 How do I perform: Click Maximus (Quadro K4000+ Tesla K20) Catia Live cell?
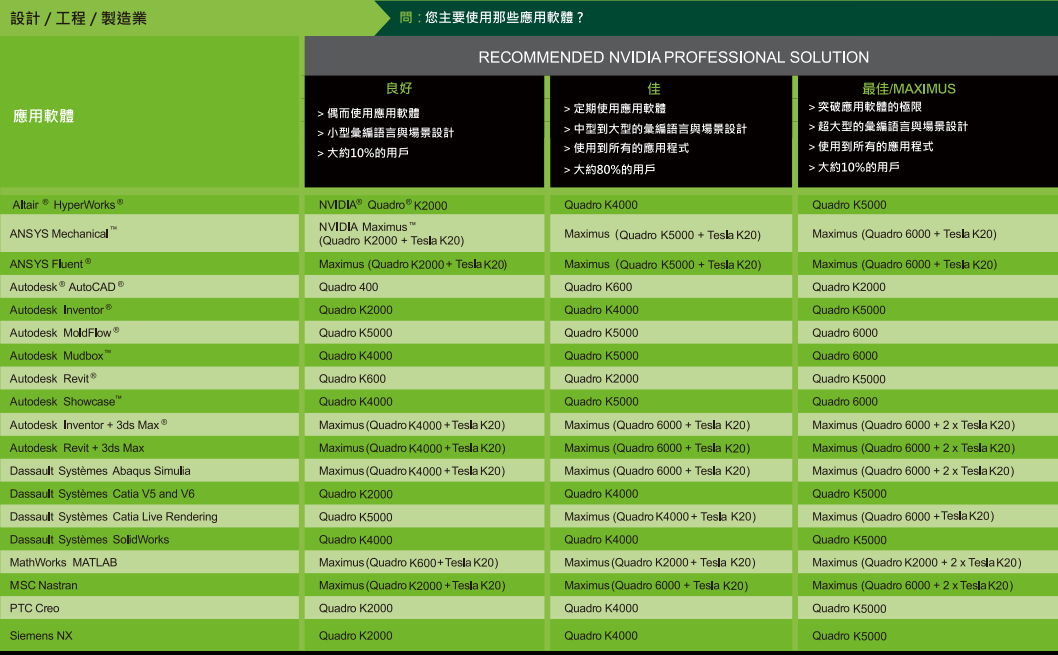[x=660, y=517]
